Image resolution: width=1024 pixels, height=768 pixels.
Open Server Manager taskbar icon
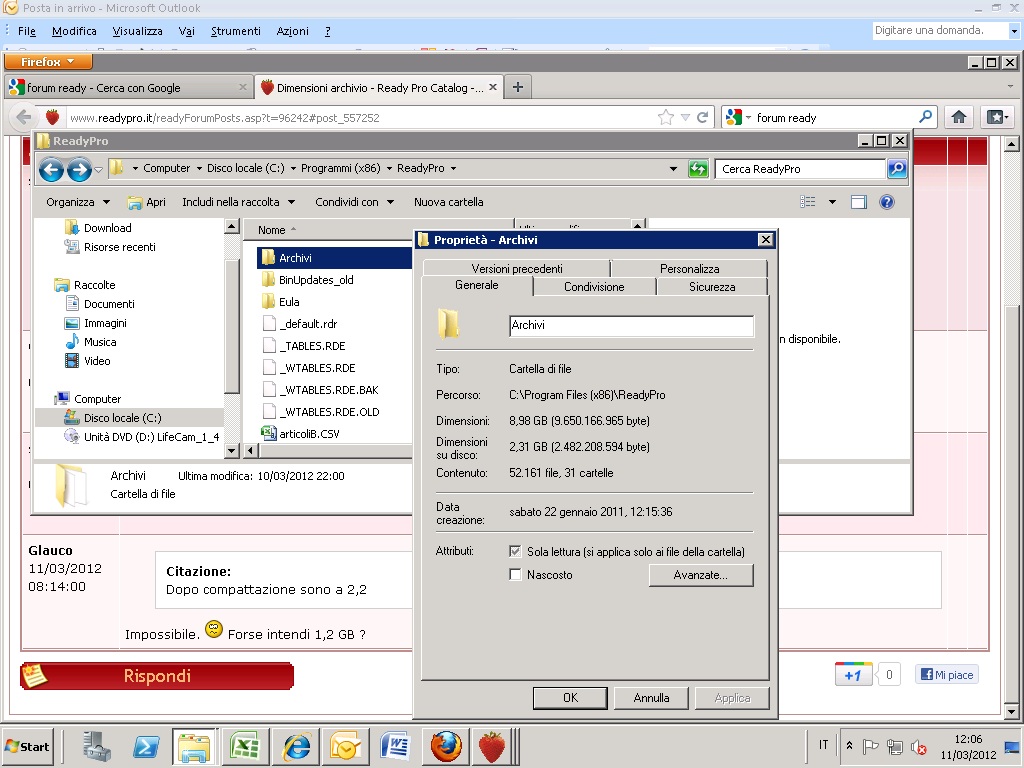tap(96, 746)
